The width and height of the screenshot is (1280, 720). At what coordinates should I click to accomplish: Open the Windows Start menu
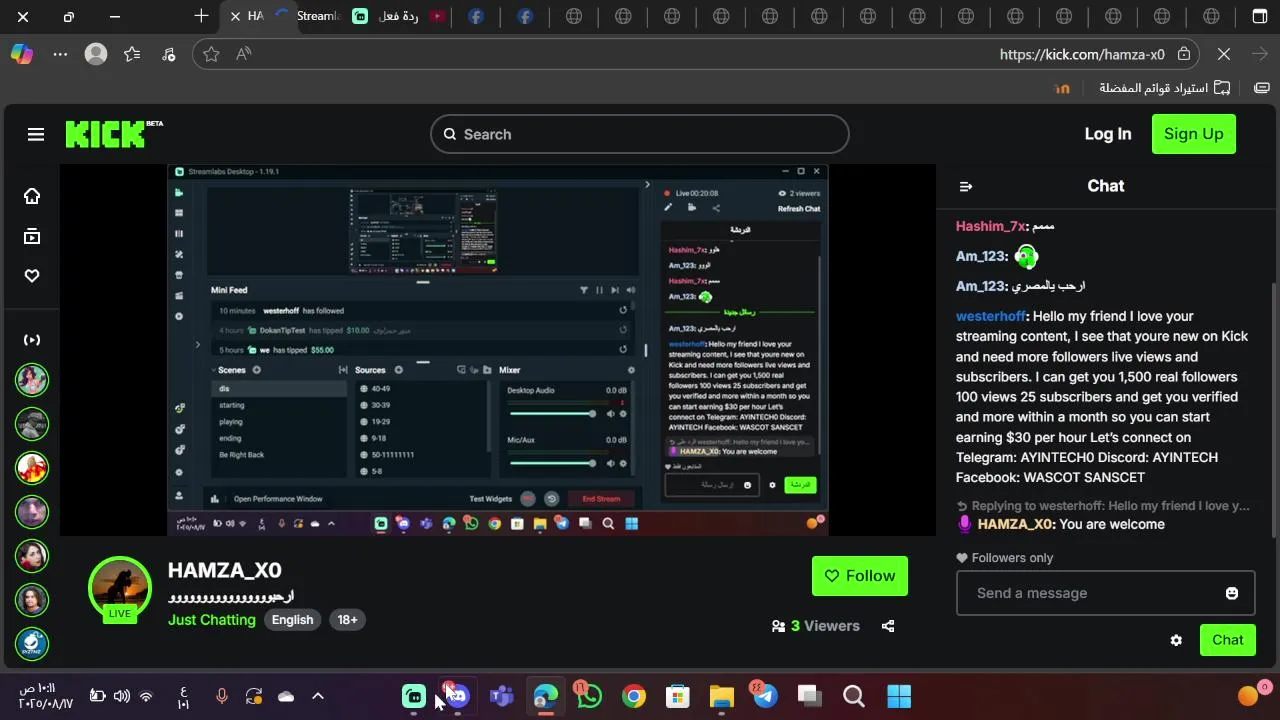(899, 696)
